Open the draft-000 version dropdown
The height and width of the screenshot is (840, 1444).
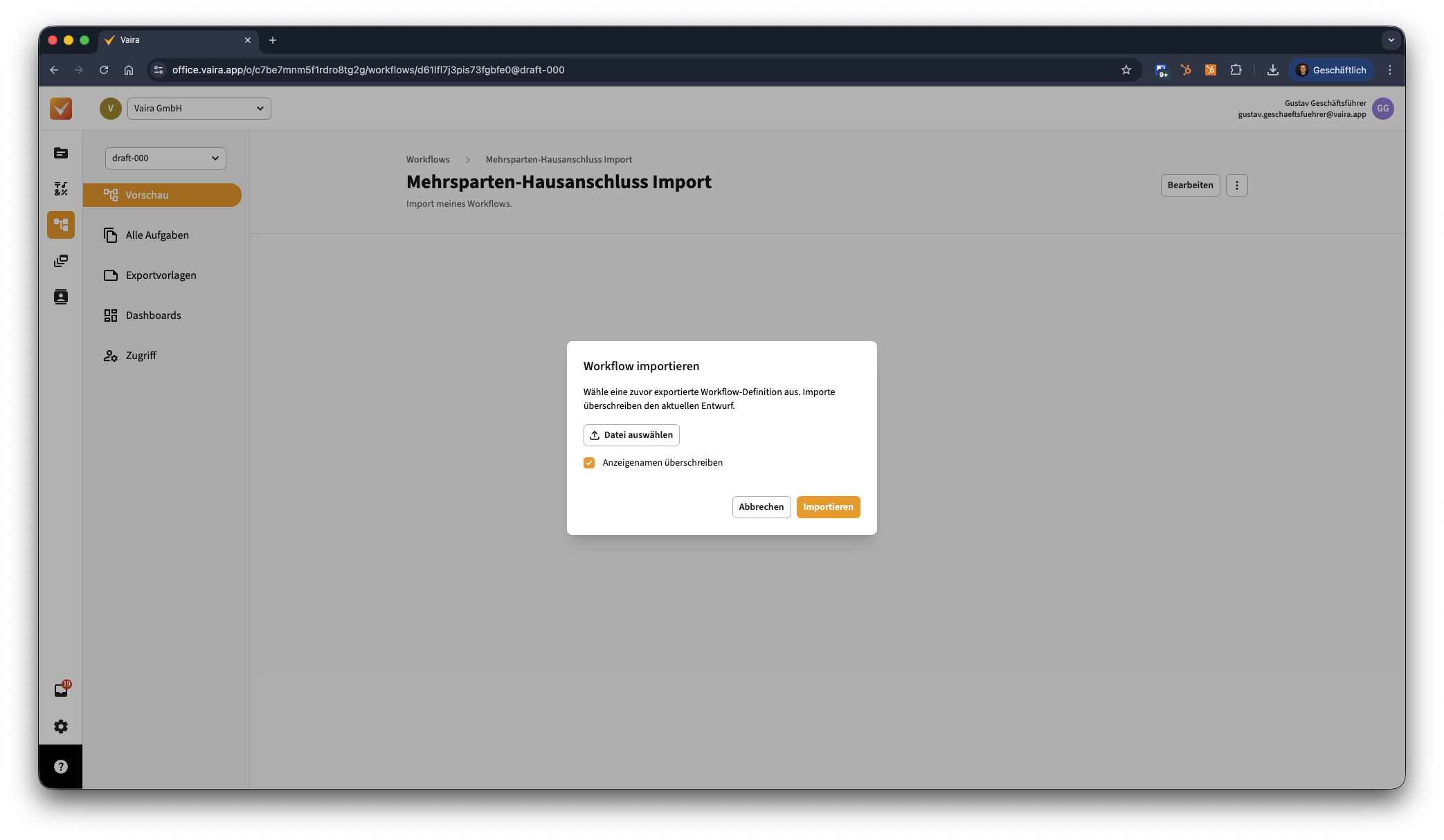tap(165, 158)
